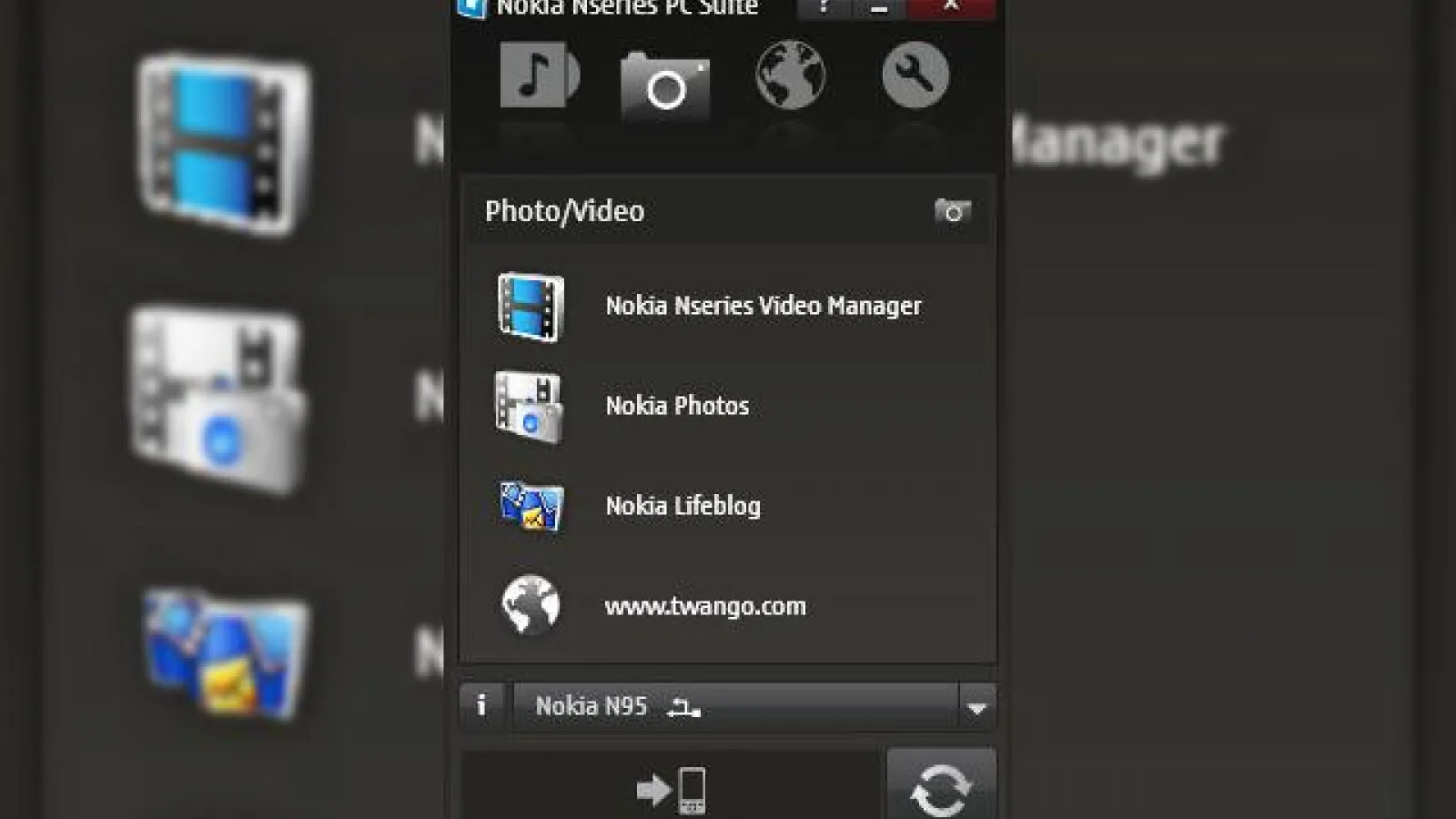Viewport: 1456px width, 819px height.
Task: Open the help question mark button
Action: pyautogui.click(x=824, y=7)
